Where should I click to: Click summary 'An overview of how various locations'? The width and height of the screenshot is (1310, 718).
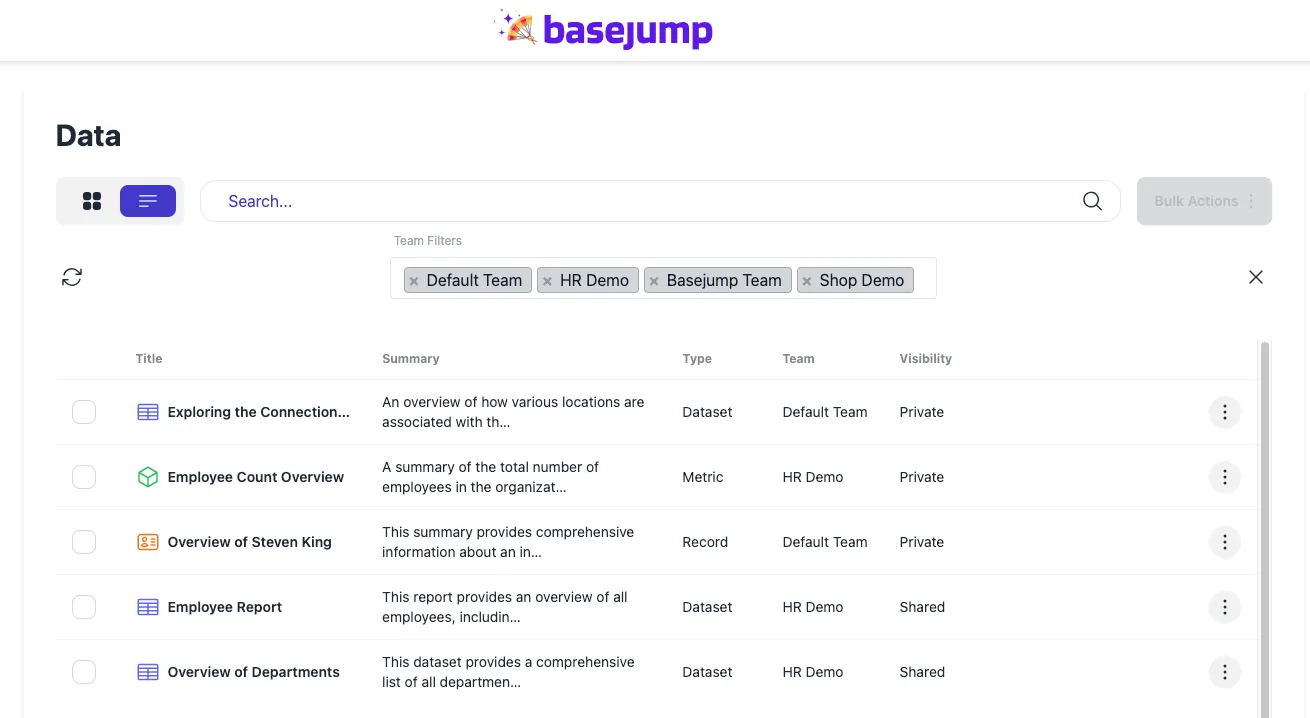pyautogui.click(x=513, y=412)
